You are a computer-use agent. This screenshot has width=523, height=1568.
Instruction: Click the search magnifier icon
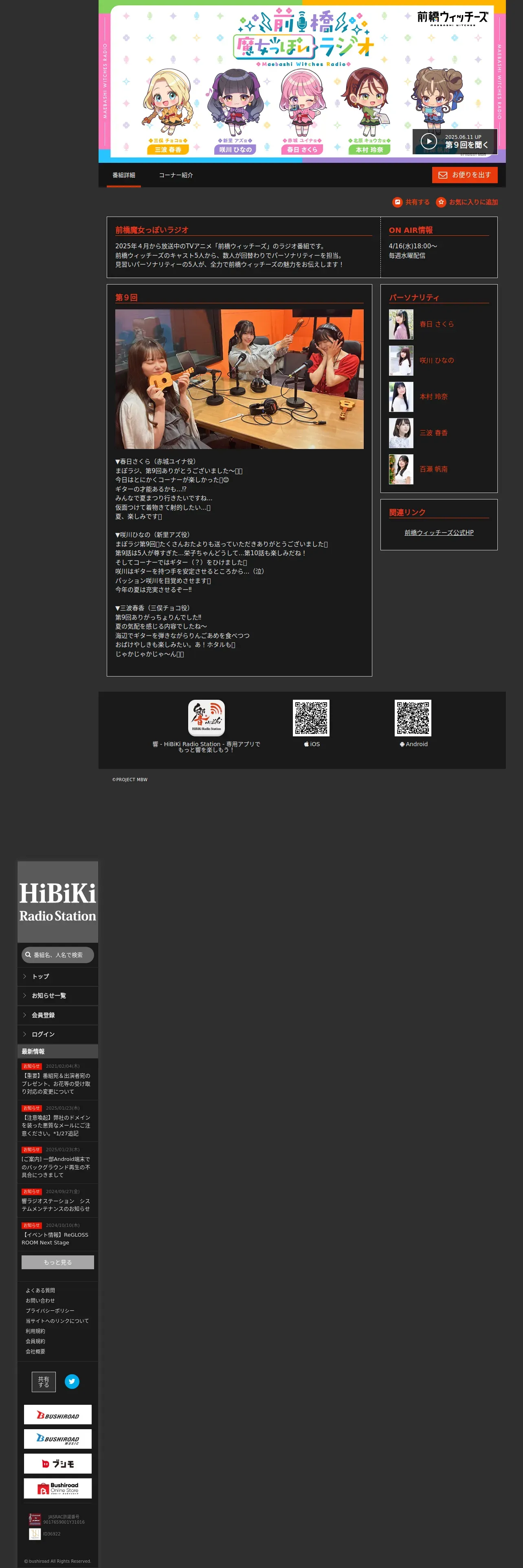[28, 955]
